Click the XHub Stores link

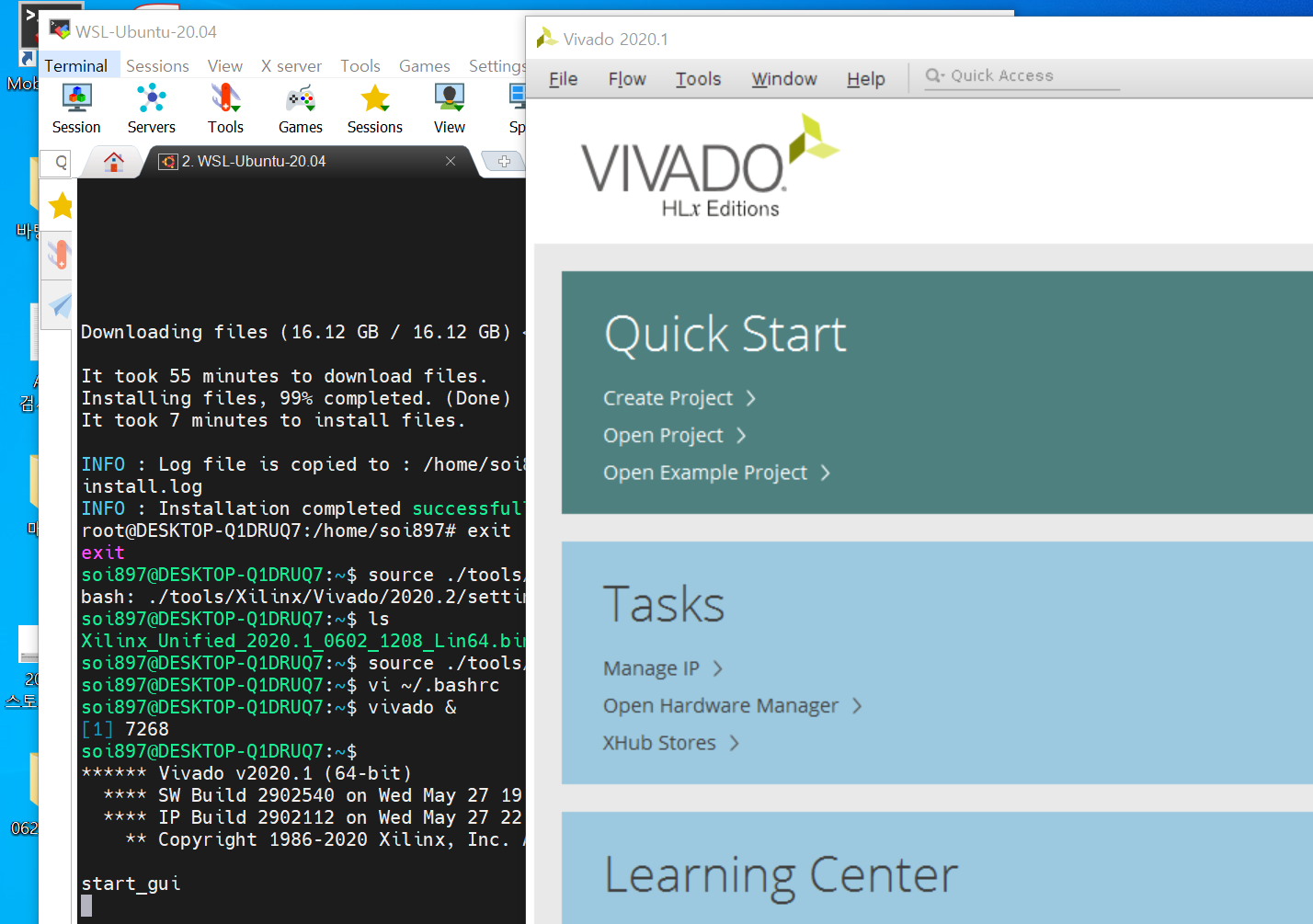click(671, 743)
